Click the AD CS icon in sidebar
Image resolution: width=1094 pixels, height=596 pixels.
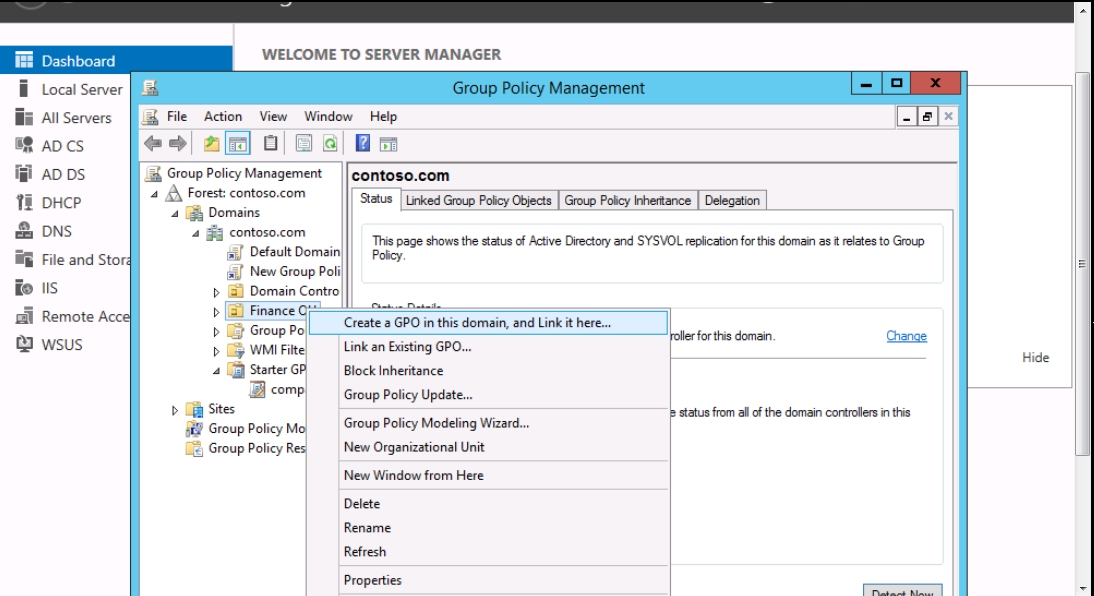tap(24, 145)
